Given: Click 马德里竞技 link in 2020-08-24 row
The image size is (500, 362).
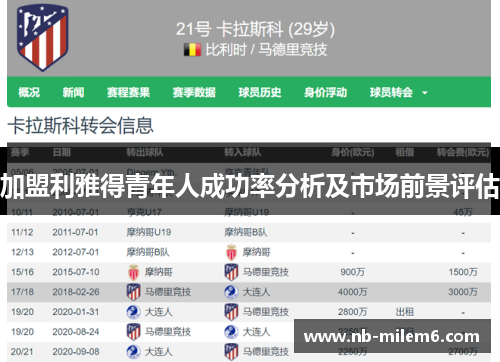Looking at the screenshot, I should click(168, 332).
